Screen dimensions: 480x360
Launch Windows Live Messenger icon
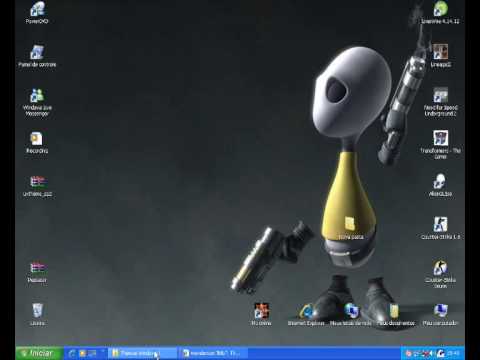[37, 102]
